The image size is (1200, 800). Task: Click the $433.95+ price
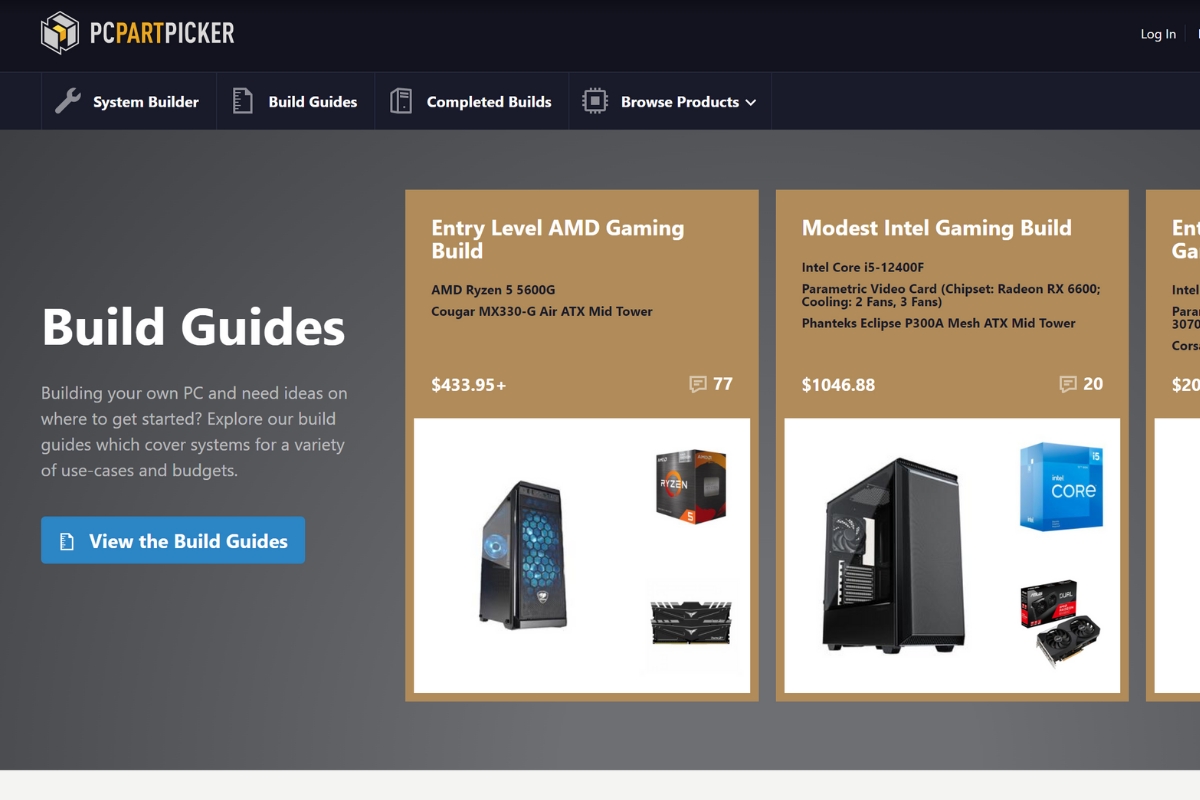click(x=469, y=384)
